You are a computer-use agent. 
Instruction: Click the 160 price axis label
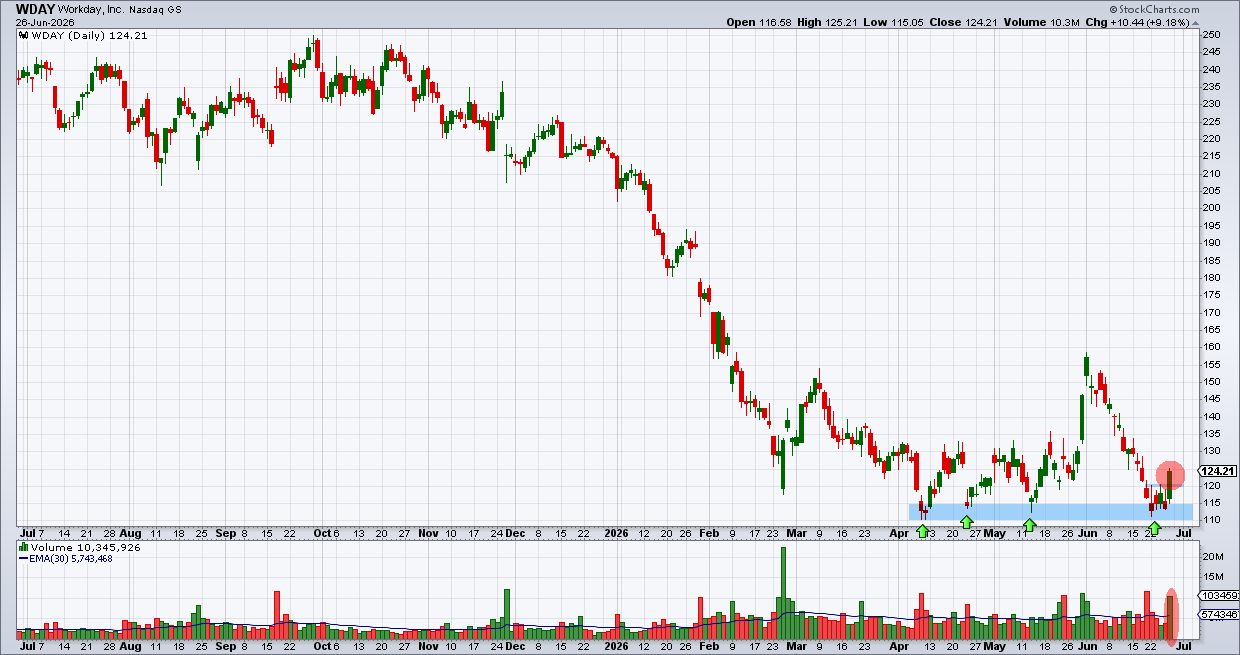[x=1211, y=347]
